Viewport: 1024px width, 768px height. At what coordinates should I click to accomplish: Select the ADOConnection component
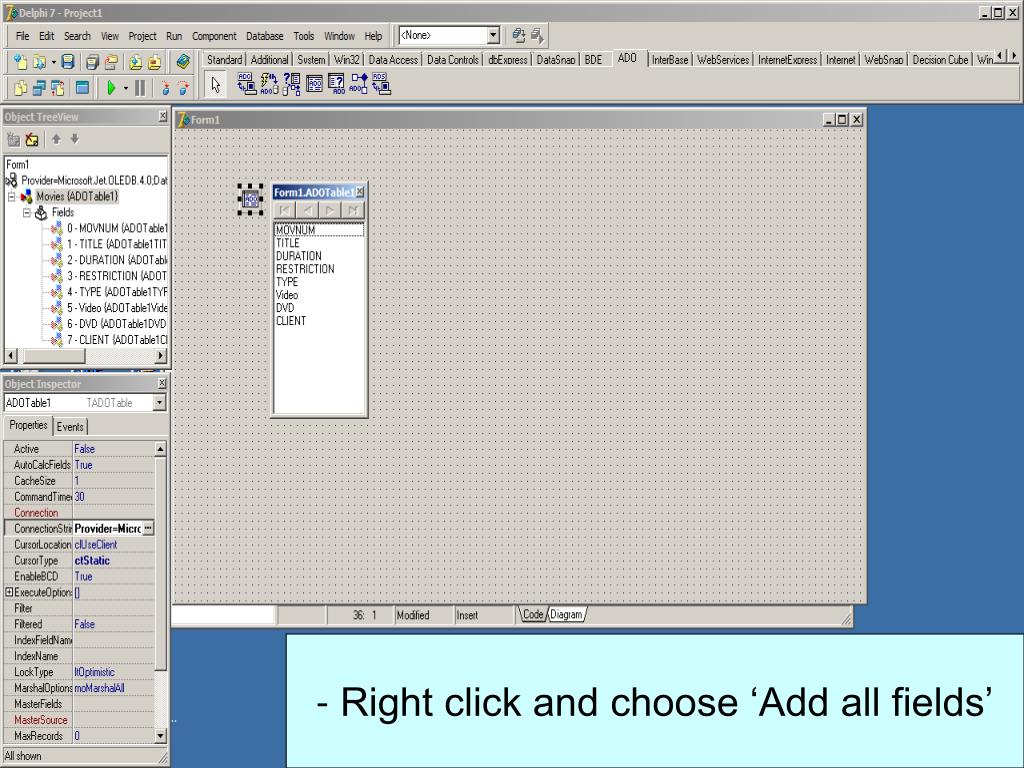[246, 84]
